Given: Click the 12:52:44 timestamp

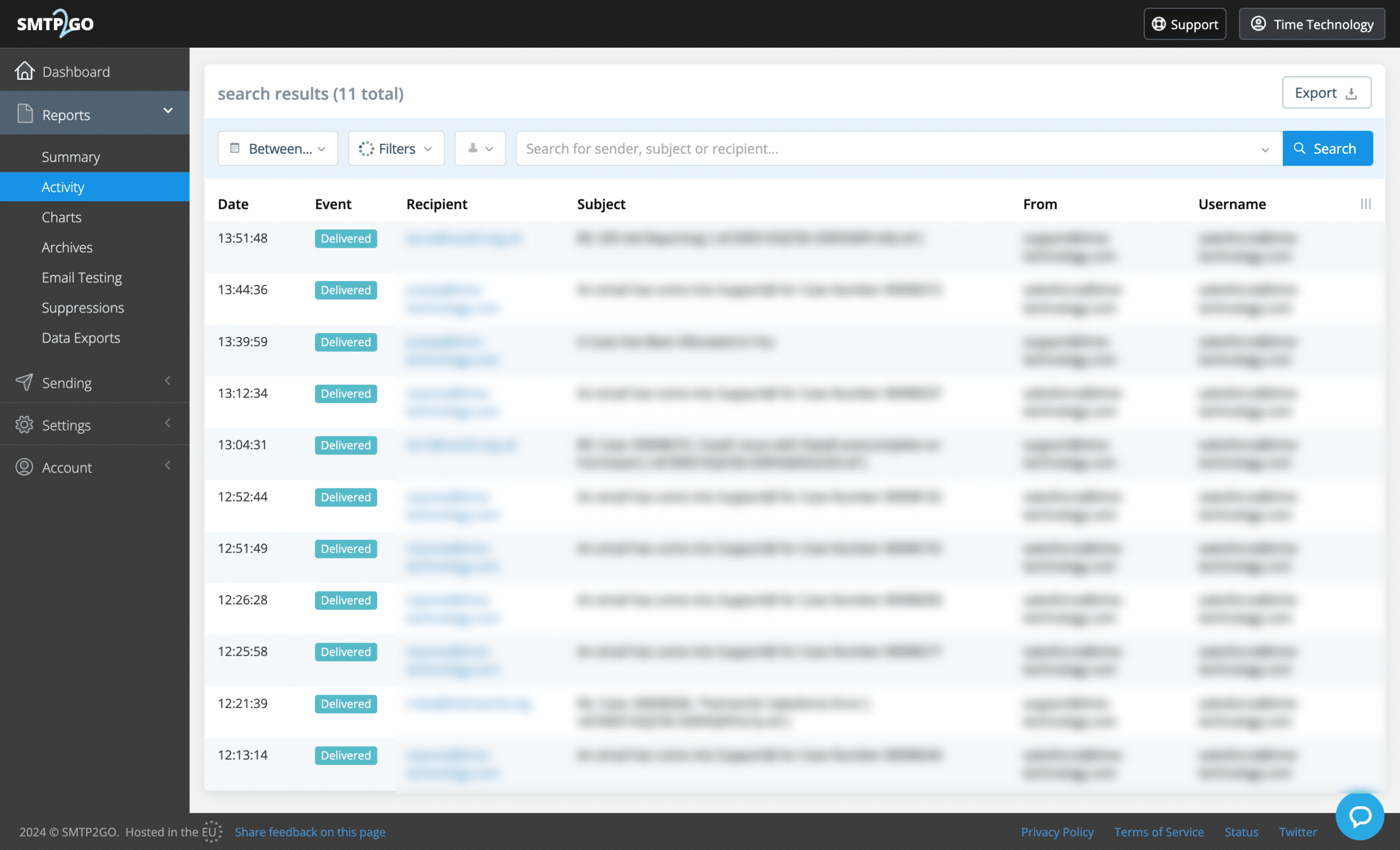Looking at the screenshot, I should tap(243, 497).
